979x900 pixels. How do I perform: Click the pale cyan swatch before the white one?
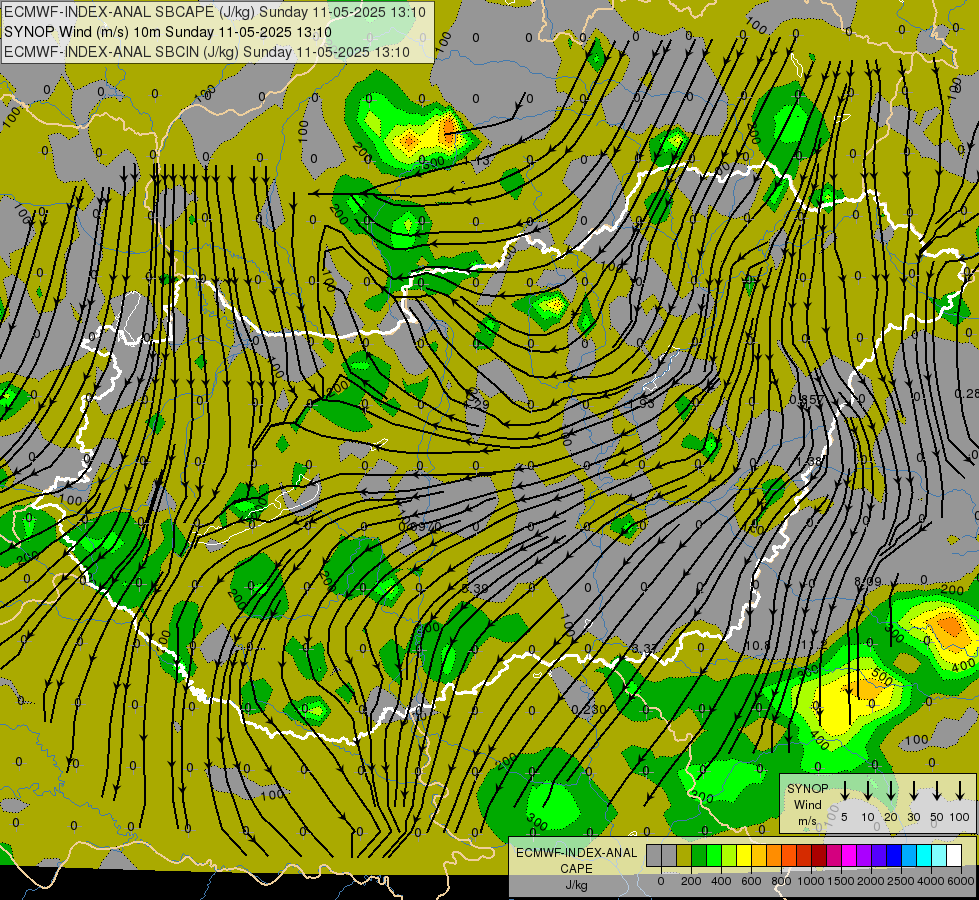(940, 855)
